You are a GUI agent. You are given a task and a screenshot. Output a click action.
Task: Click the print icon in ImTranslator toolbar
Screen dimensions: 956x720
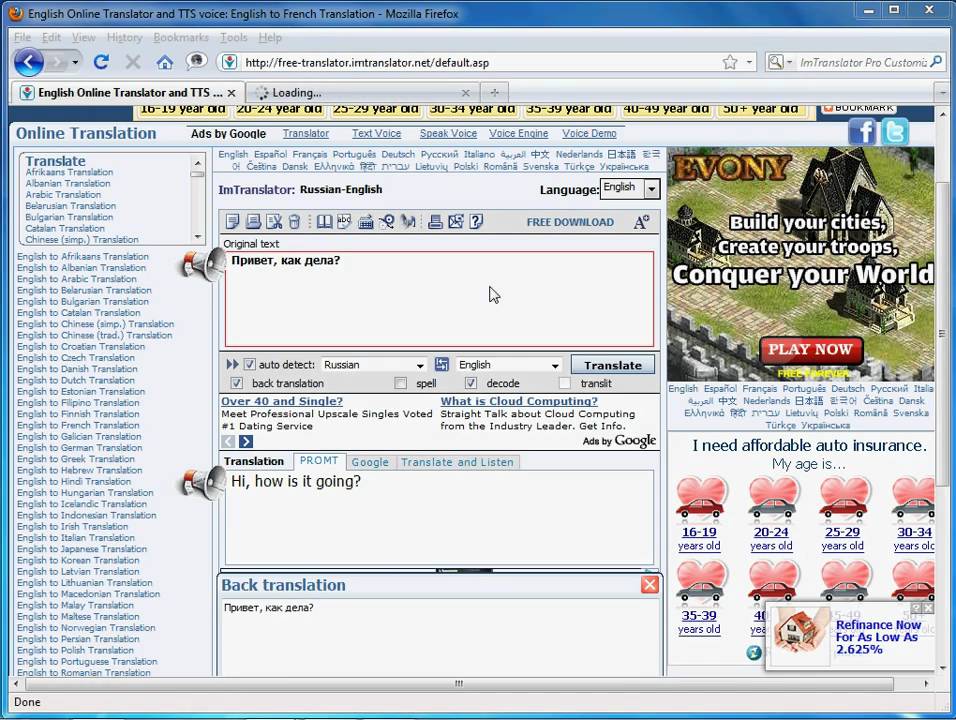[435, 221]
